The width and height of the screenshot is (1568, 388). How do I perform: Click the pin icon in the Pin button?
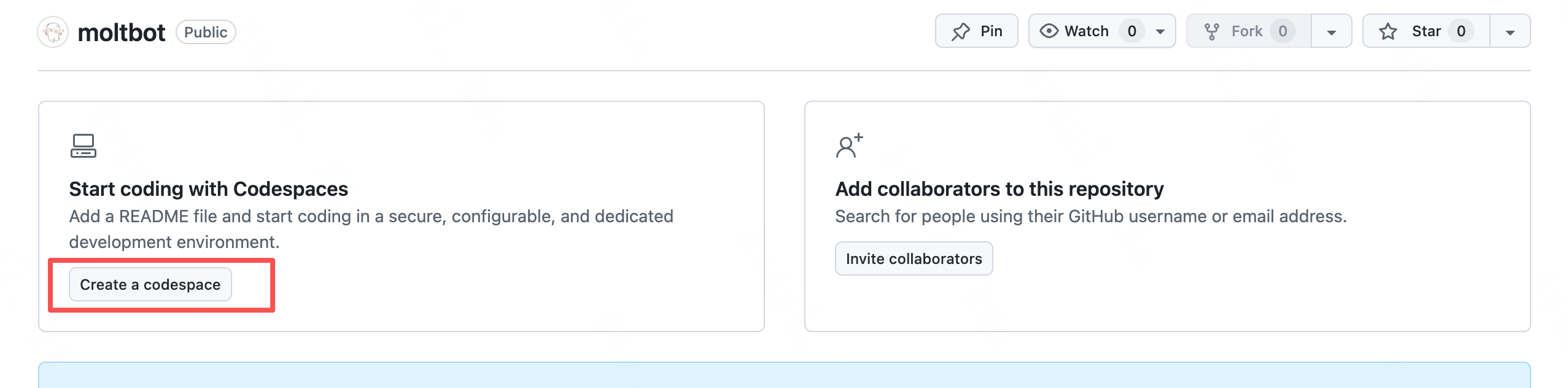(961, 31)
